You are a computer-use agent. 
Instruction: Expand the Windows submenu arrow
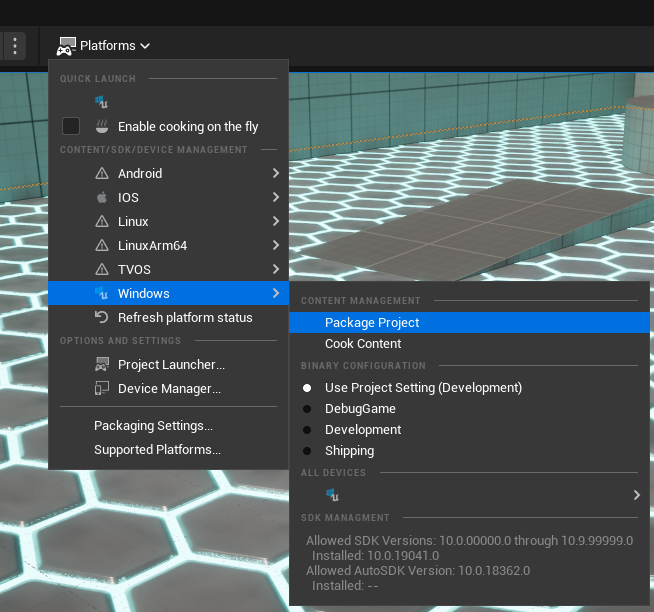276,293
